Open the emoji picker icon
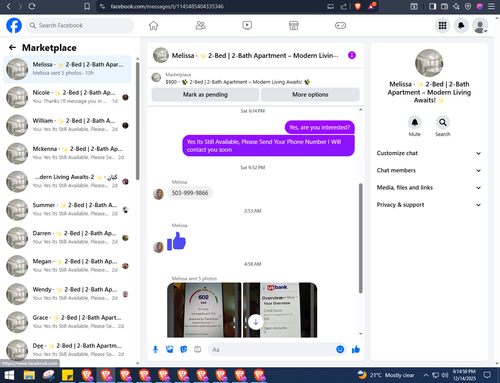Viewport: 500px width, 383px height. coord(340,349)
